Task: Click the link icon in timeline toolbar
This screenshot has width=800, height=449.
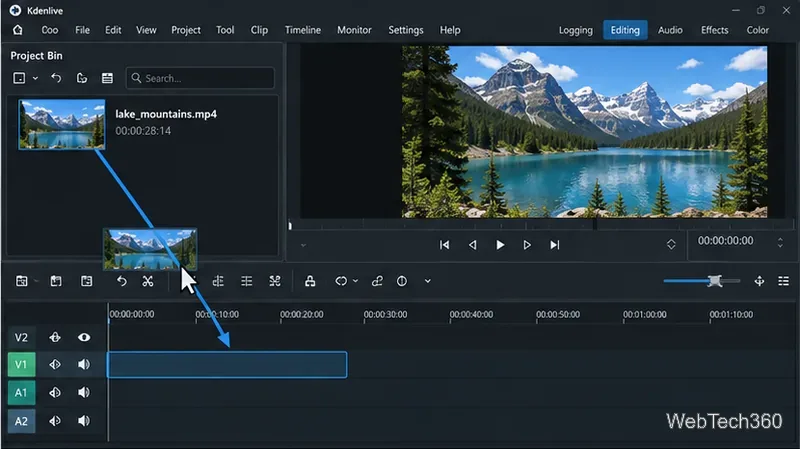Action: 377,281
